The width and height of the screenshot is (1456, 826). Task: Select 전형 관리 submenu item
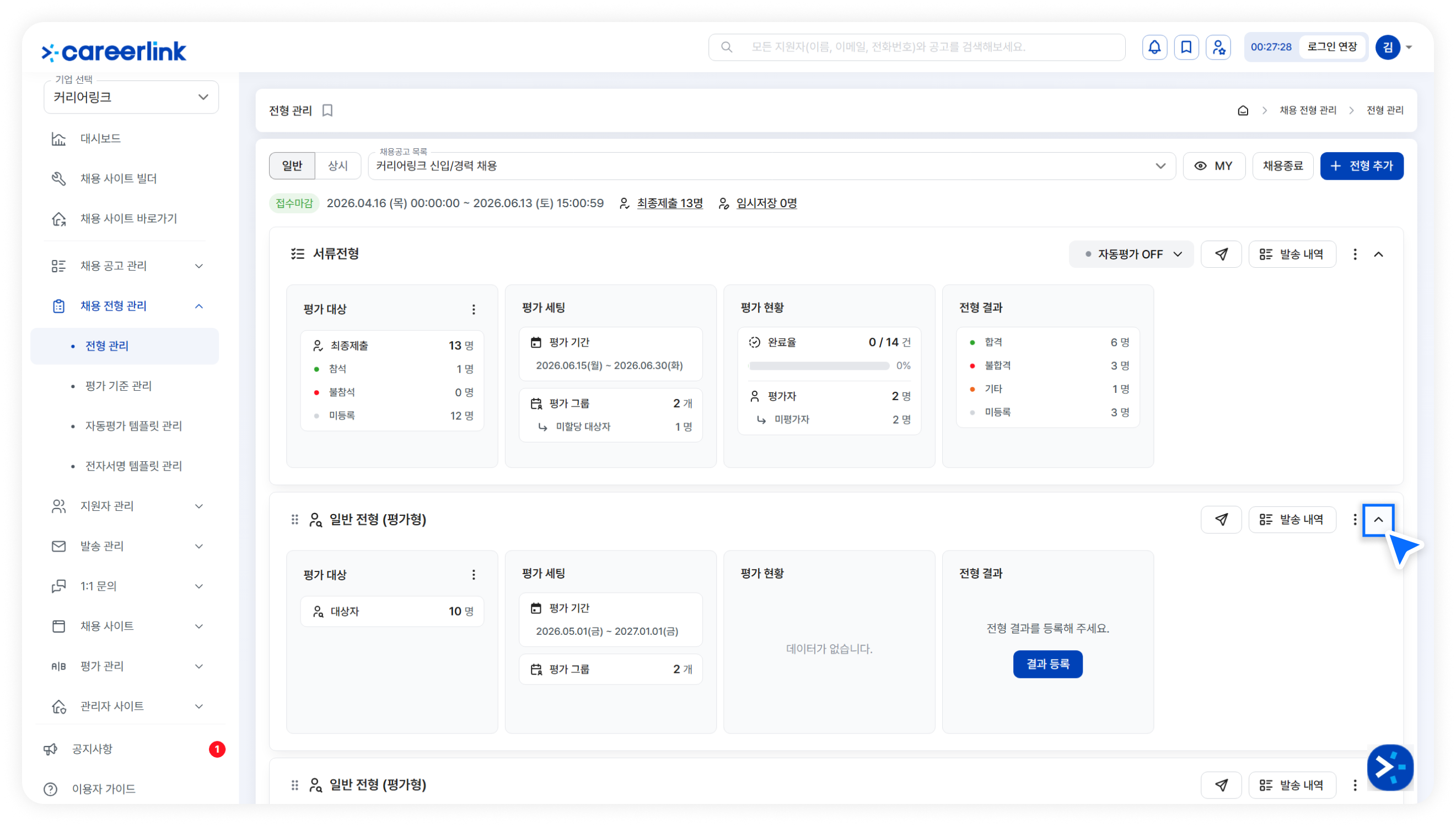click(x=124, y=346)
